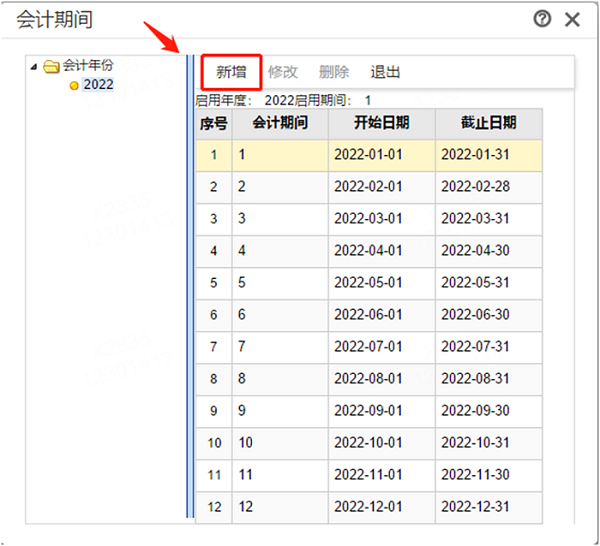Select end date cell 2022-08-31
This screenshot has height=546, width=600.
(489, 379)
